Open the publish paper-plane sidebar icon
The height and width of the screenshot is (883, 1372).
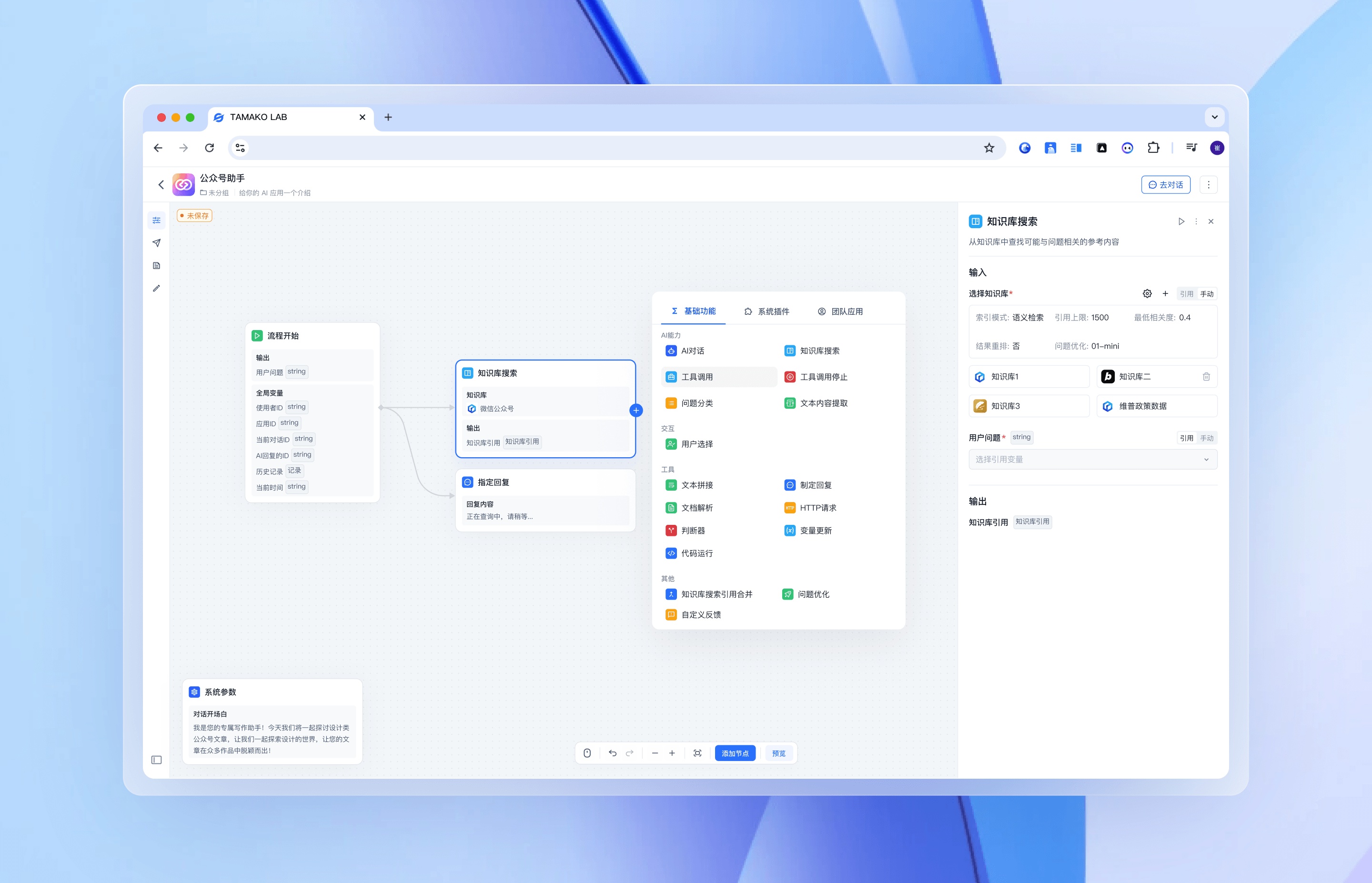pyautogui.click(x=157, y=243)
